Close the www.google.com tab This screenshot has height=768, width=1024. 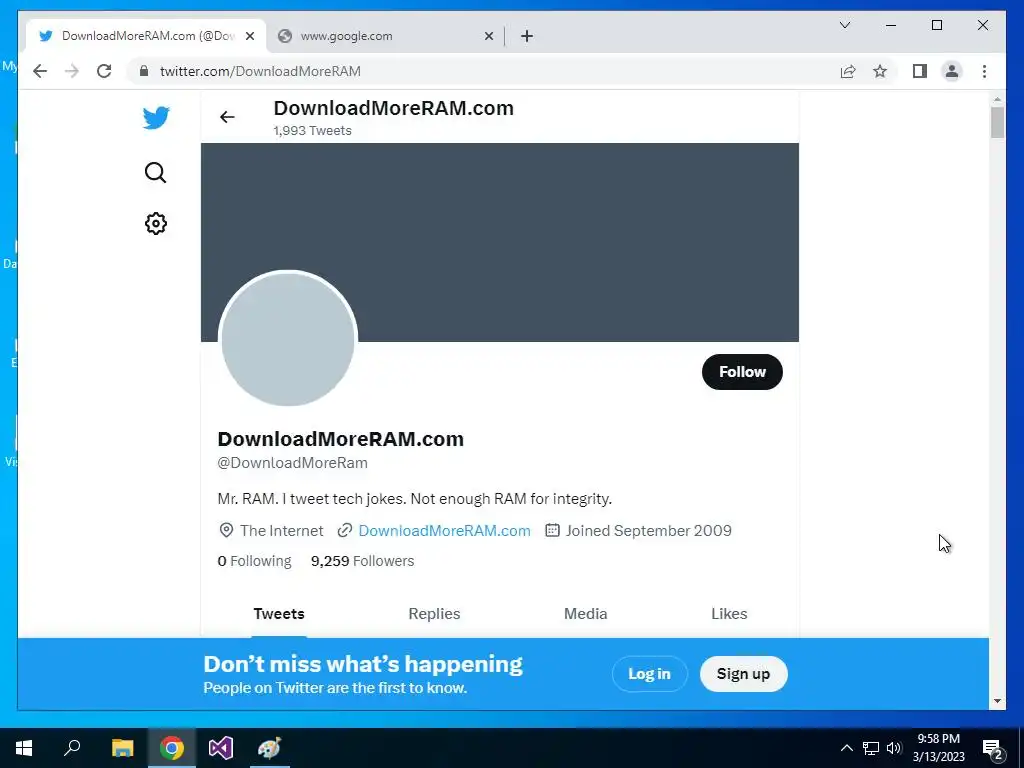click(x=488, y=36)
